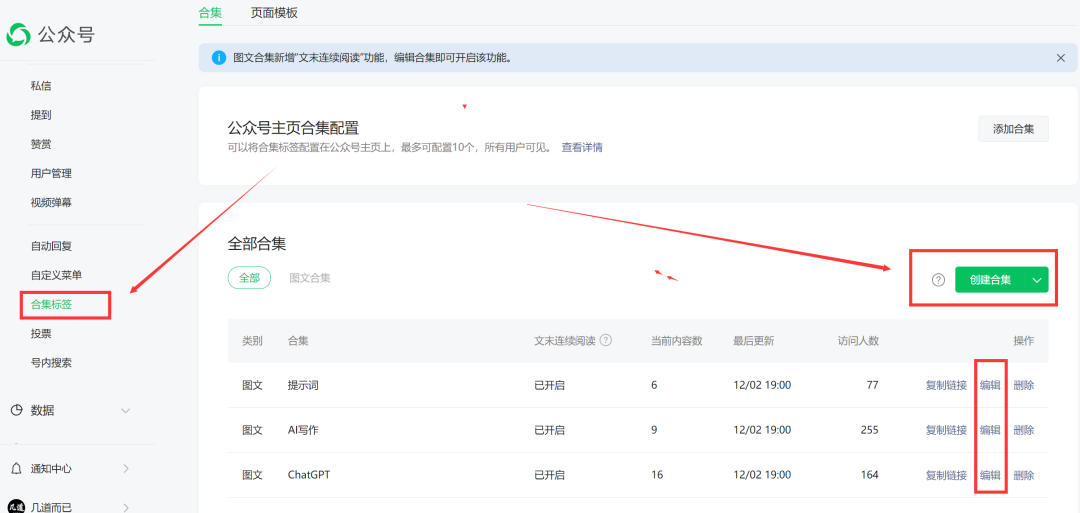1080x513 pixels.
Task: Click the green 创建合集 button
Action: tap(990, 280)
